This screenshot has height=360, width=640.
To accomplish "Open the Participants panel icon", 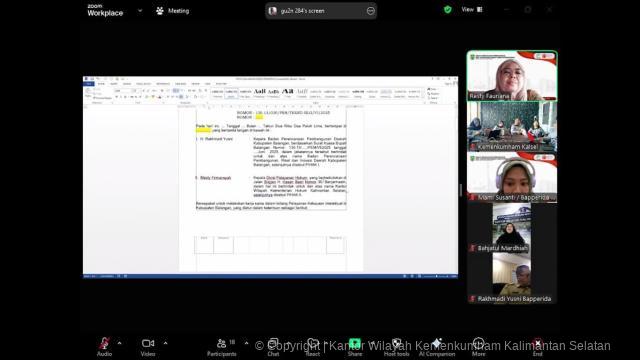I will point(222,344).
